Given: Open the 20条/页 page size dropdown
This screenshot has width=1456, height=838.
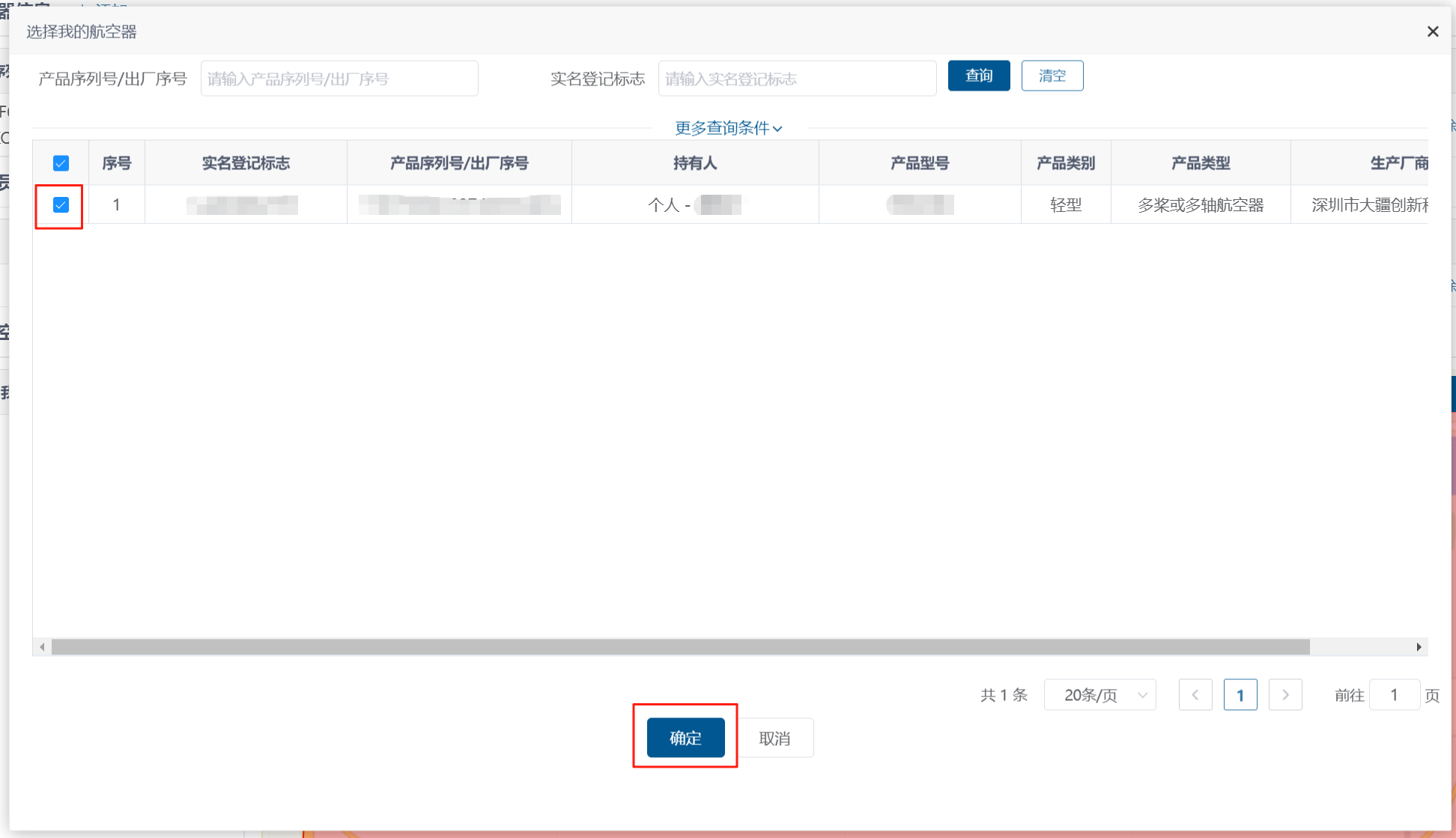Looking at the screenshot, I should point(1099,695).
